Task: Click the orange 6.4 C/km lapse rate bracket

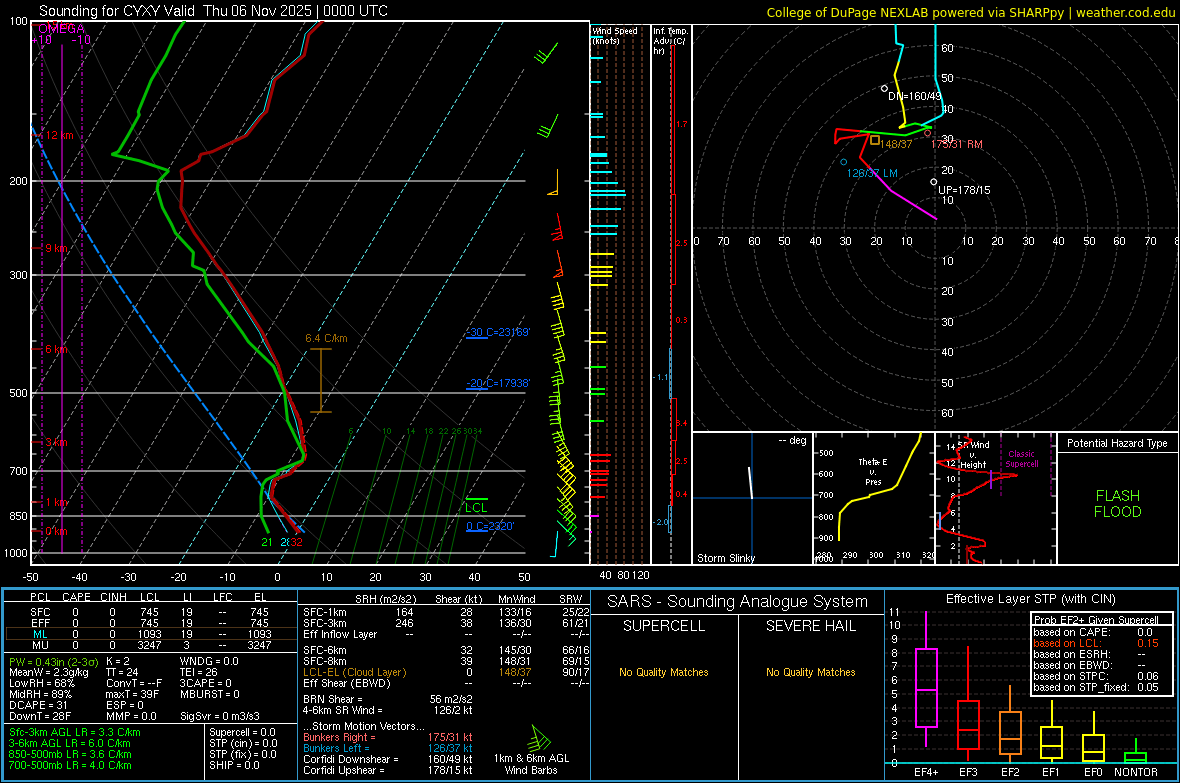Action: (x=321, y=380)
